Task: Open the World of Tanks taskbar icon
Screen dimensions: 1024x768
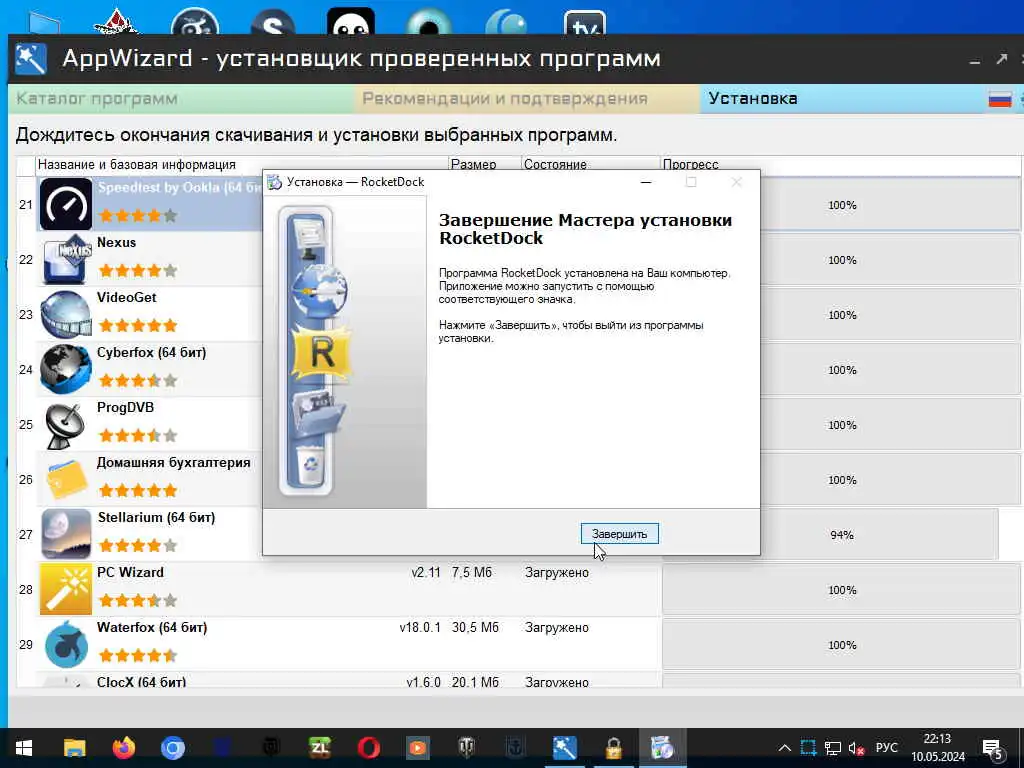Action: (466, 748)
